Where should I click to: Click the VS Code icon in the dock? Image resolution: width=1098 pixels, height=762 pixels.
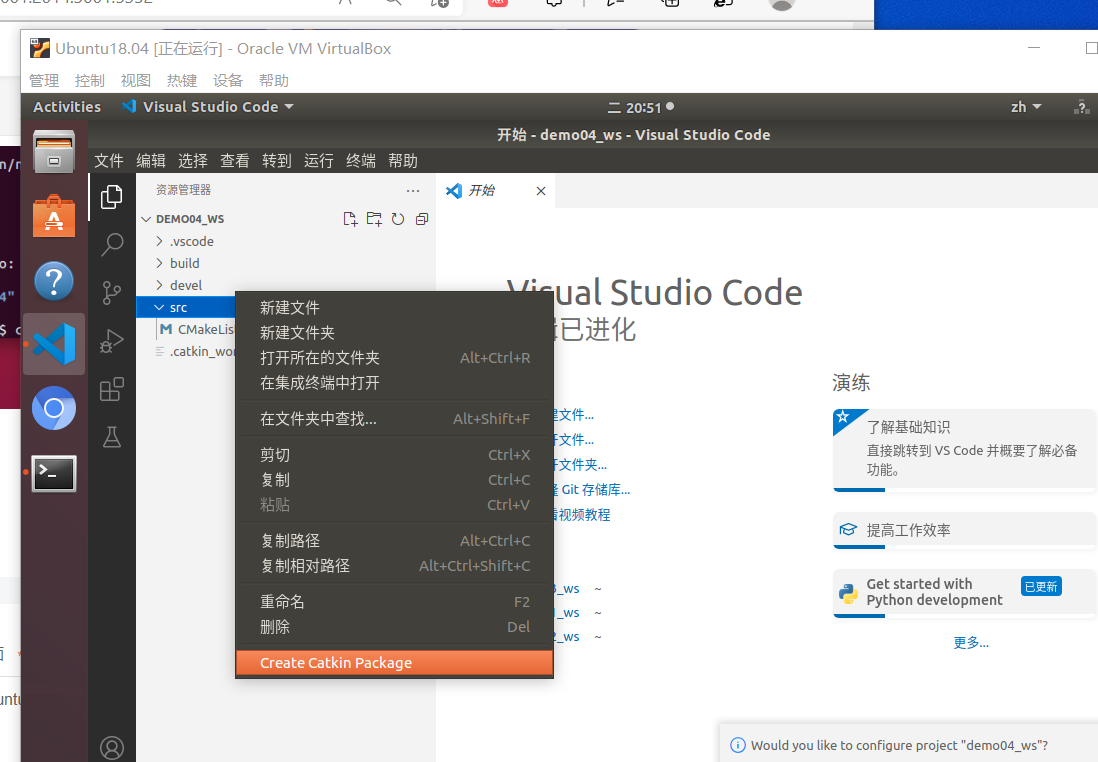(x=54, y=344)
